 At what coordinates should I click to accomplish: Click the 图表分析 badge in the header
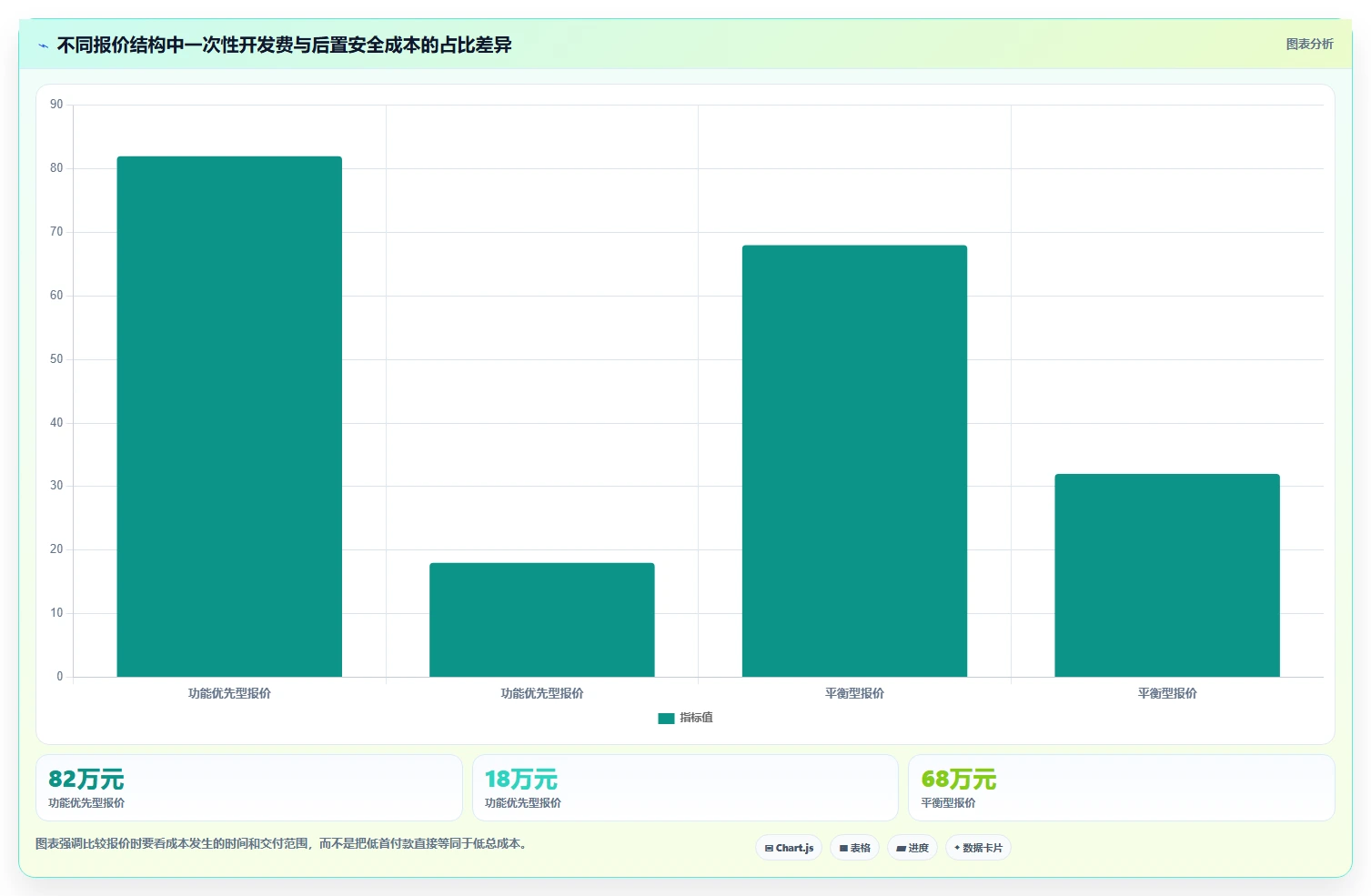(x=1309, y=44)
